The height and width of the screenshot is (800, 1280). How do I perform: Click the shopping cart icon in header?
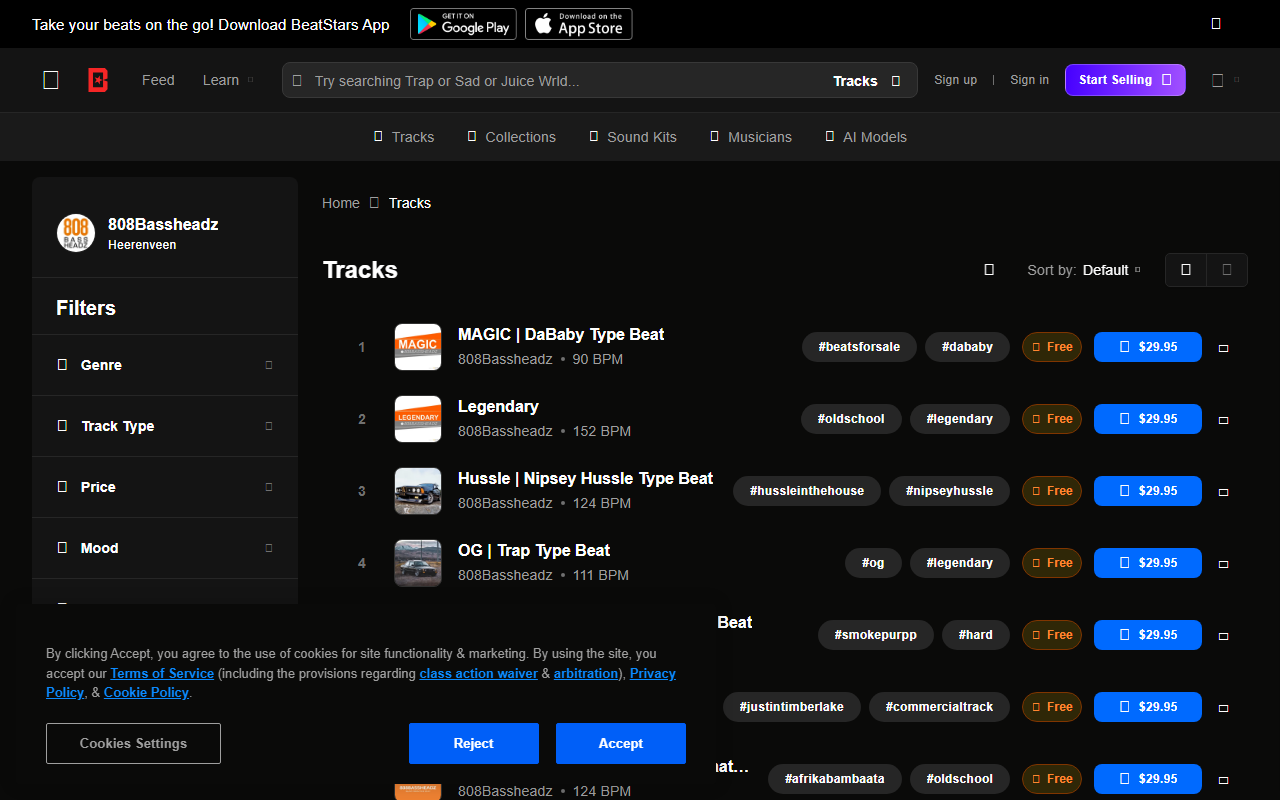pyautogui.click(x=1217, y=80)
